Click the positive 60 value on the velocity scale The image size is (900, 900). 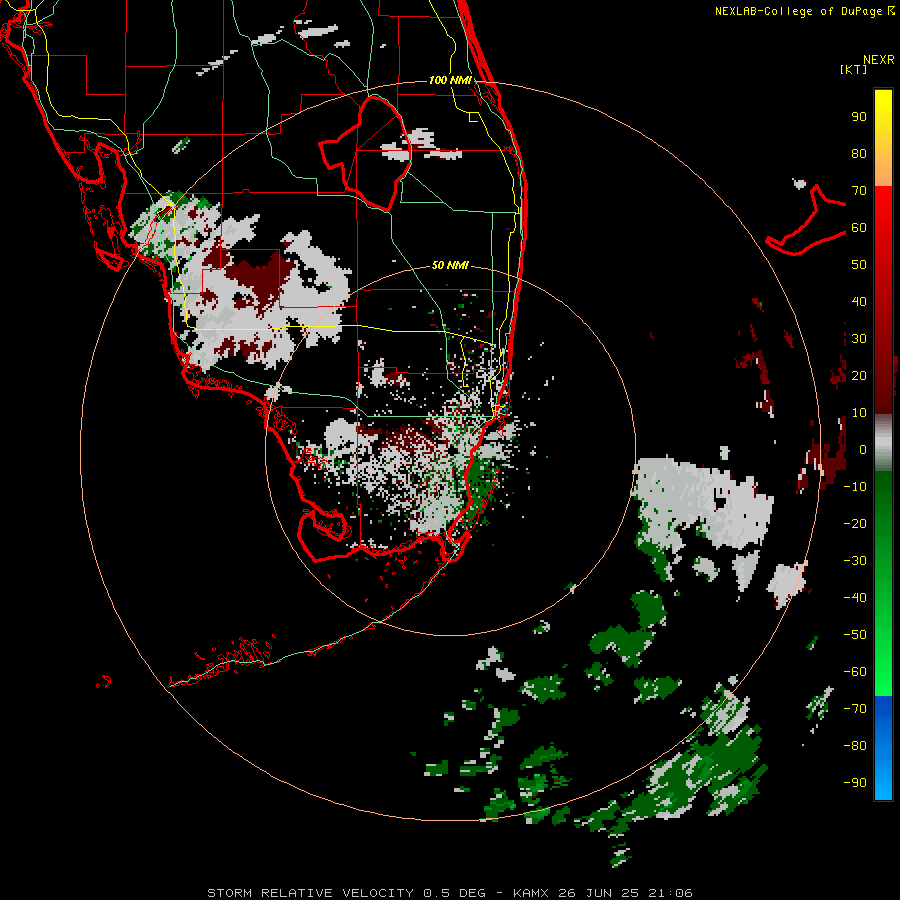pyautogui.click(x=859, y=227)
